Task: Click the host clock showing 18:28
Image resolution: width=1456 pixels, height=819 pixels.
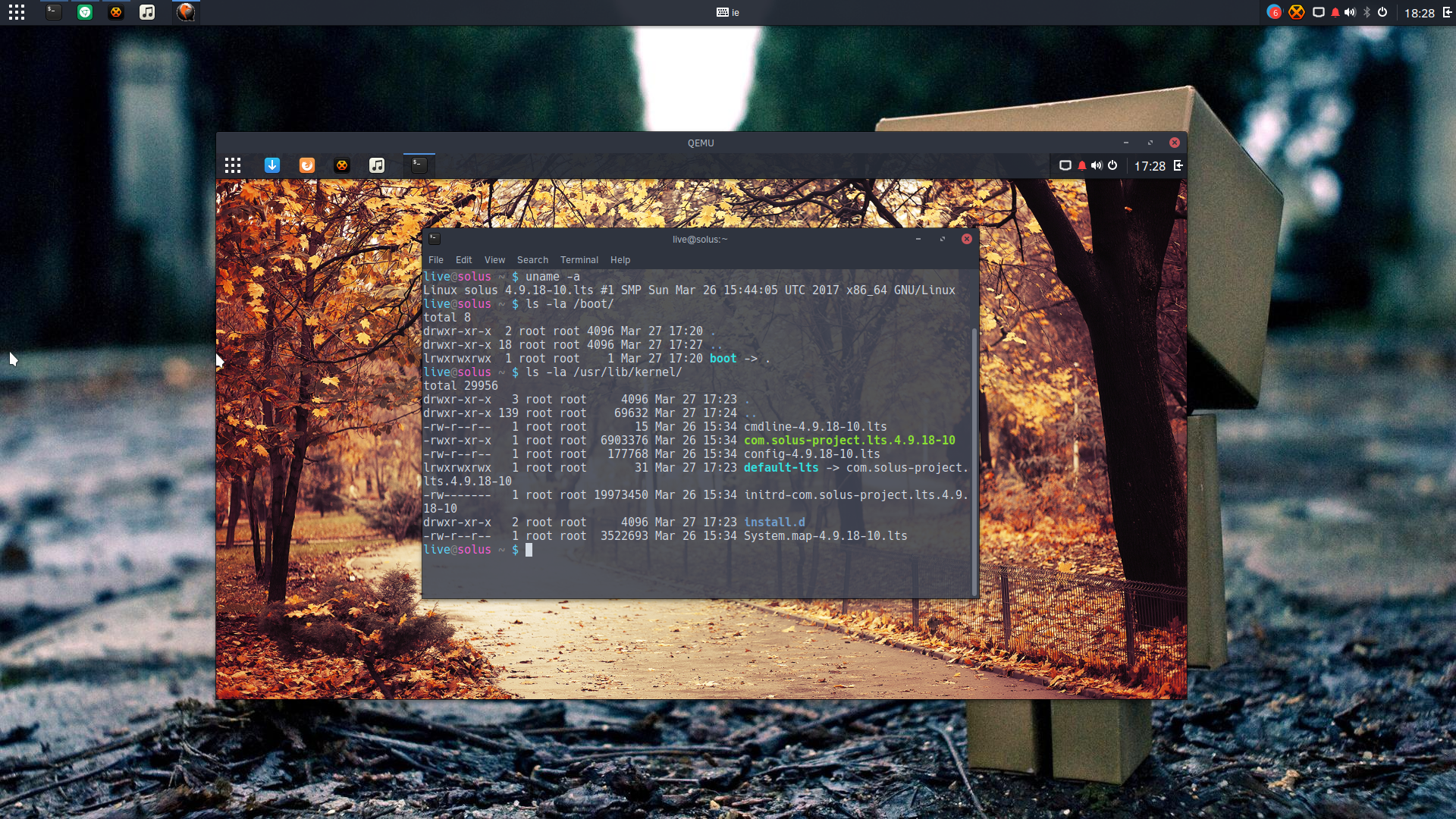Action: (1419, 13)
